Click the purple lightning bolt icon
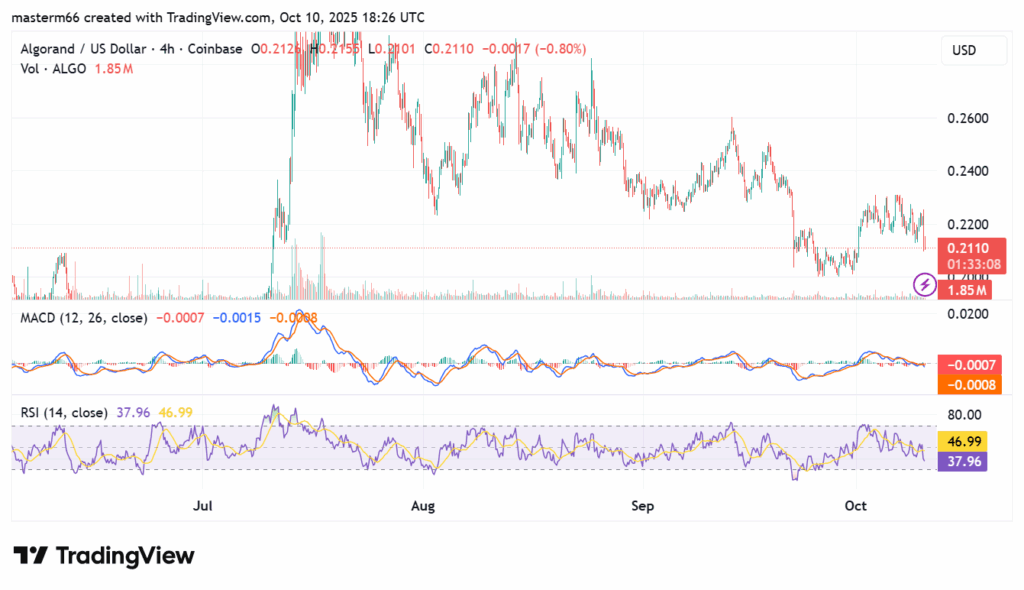This screenshot has height=590, width=1024. coord(925,285)
